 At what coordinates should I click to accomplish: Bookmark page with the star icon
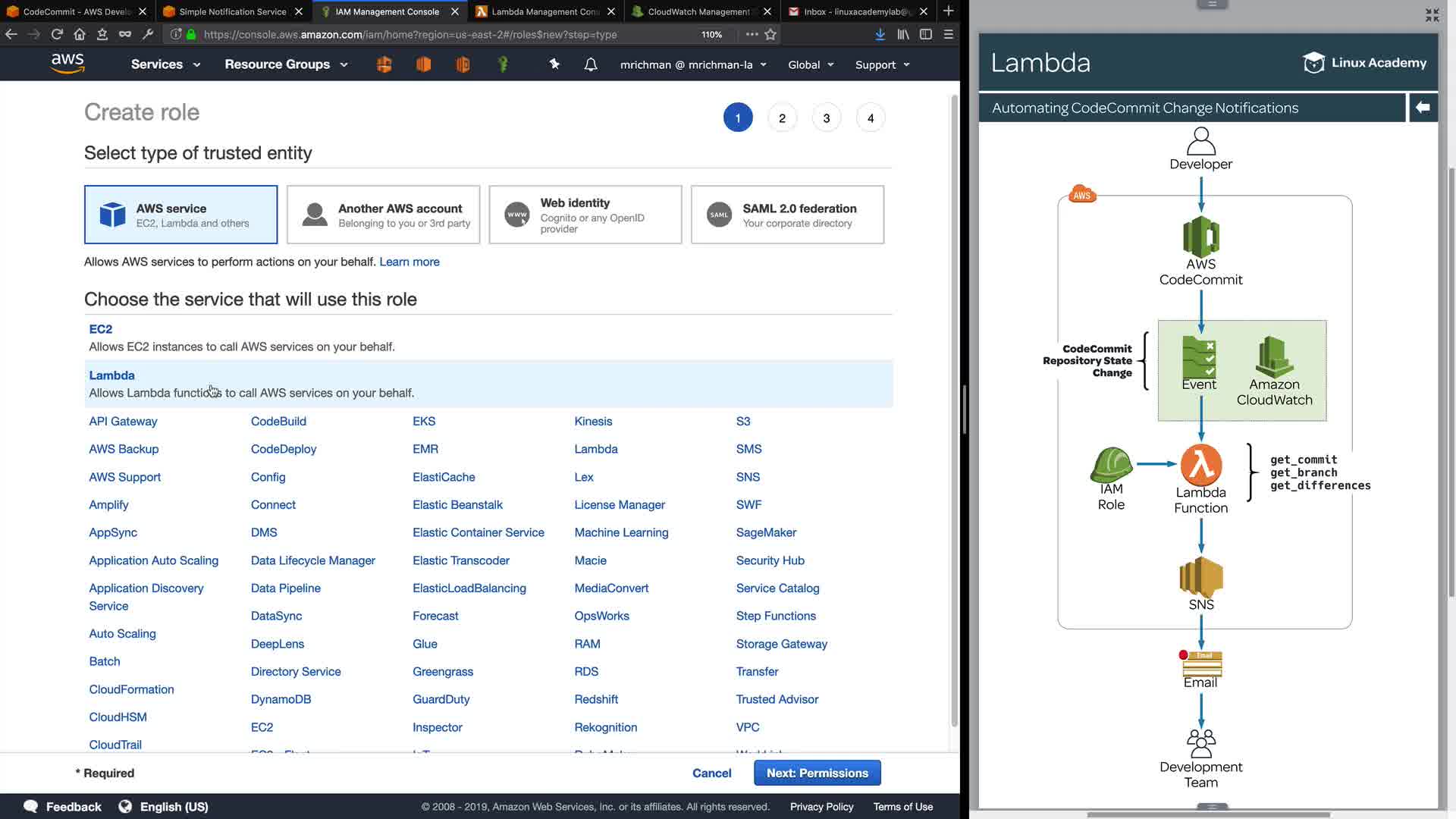click(770, 34)
